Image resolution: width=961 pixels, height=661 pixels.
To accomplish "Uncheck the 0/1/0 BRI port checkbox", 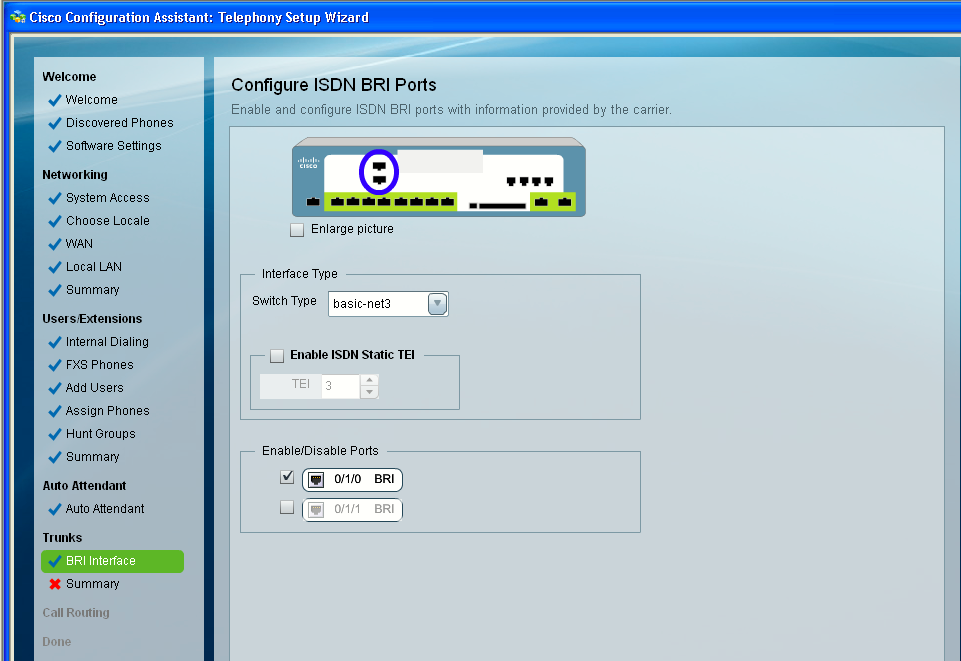I will coord(287,477).
